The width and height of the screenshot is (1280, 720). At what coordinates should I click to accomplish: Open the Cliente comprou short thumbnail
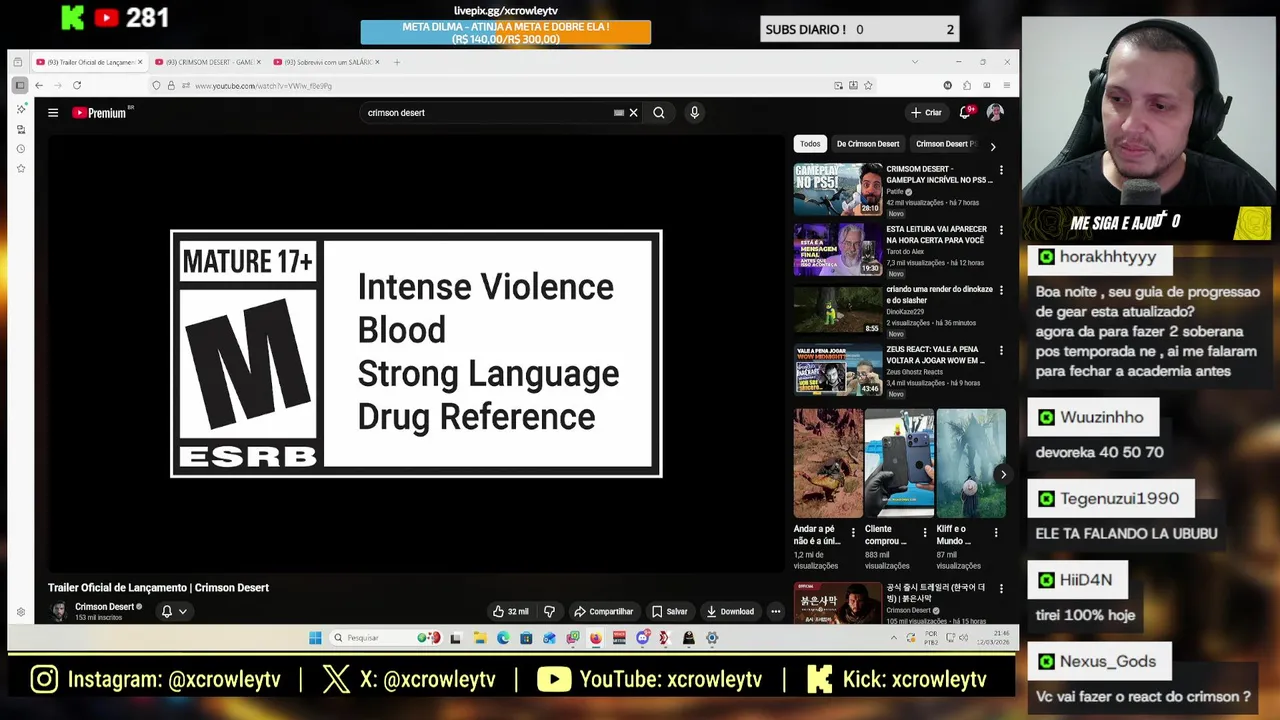899,463
